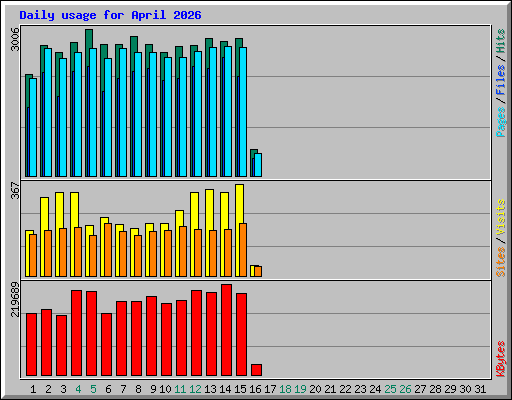
Task: Click day 8 on the x-axis
Action: (138, 389)
